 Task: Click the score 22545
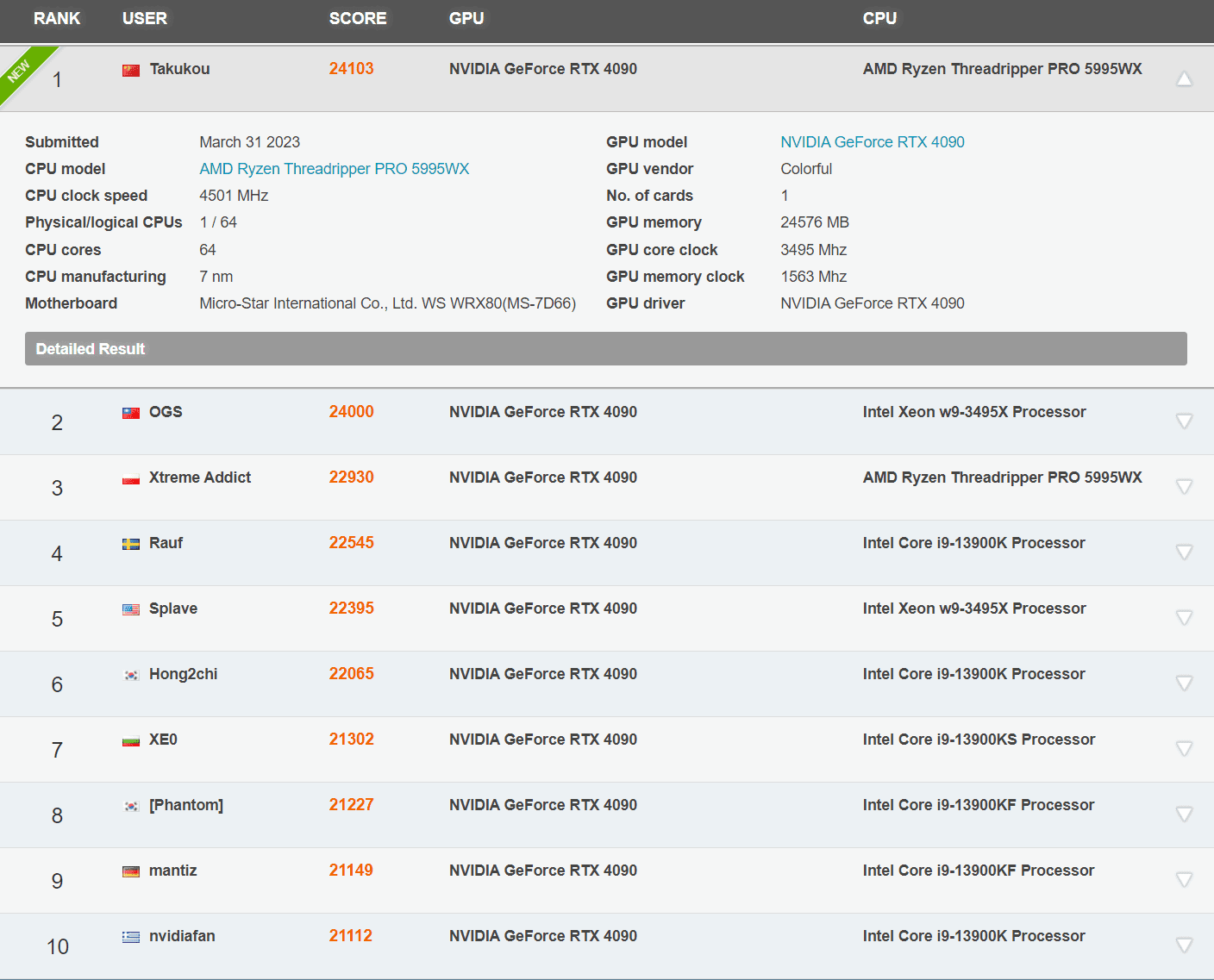(351, 543)
